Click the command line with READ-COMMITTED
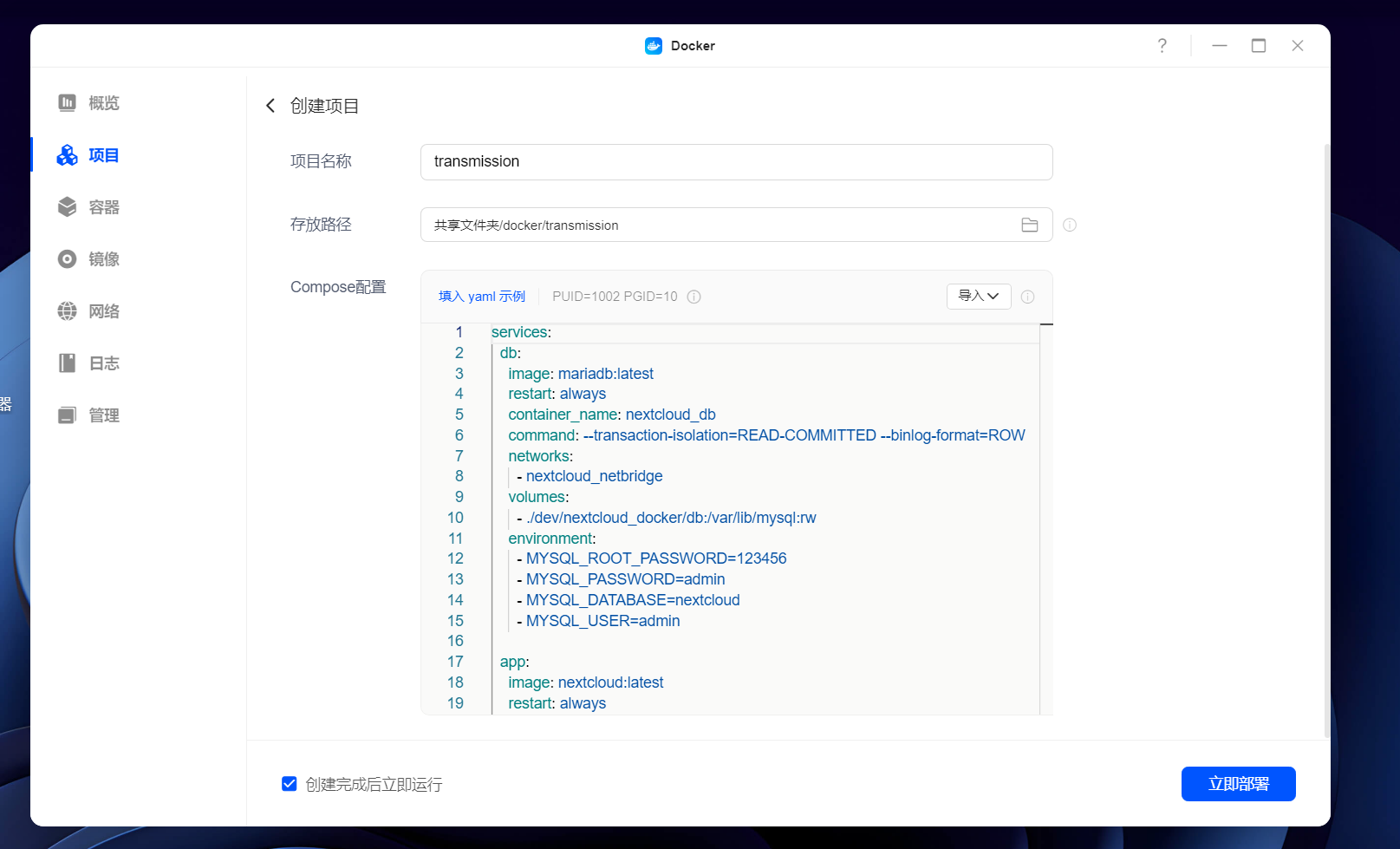This screenshot has height=849, width=1400. click(766, 435)
